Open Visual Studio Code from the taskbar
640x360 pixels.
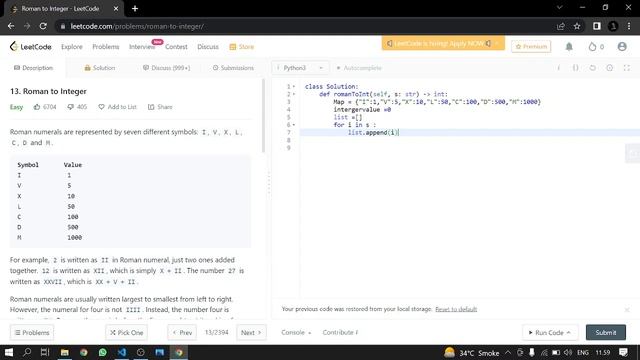pos(122,352)
